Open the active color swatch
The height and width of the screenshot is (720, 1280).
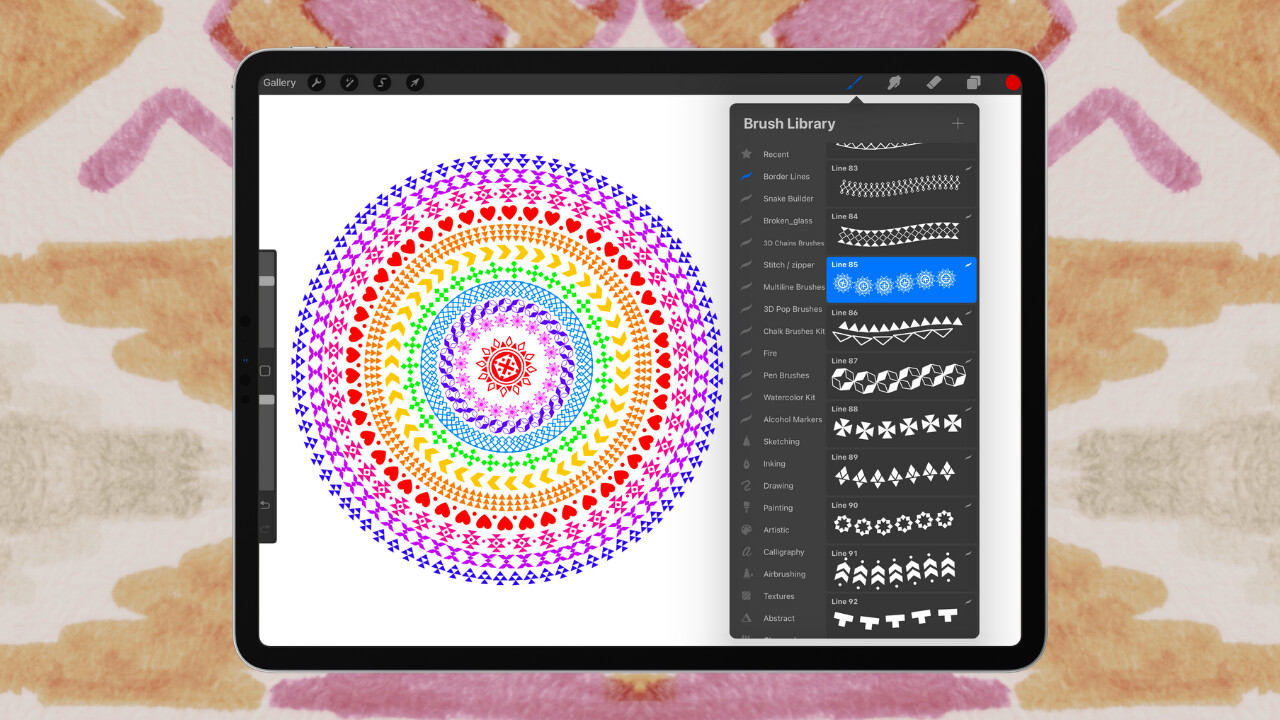click(1012, 82)
